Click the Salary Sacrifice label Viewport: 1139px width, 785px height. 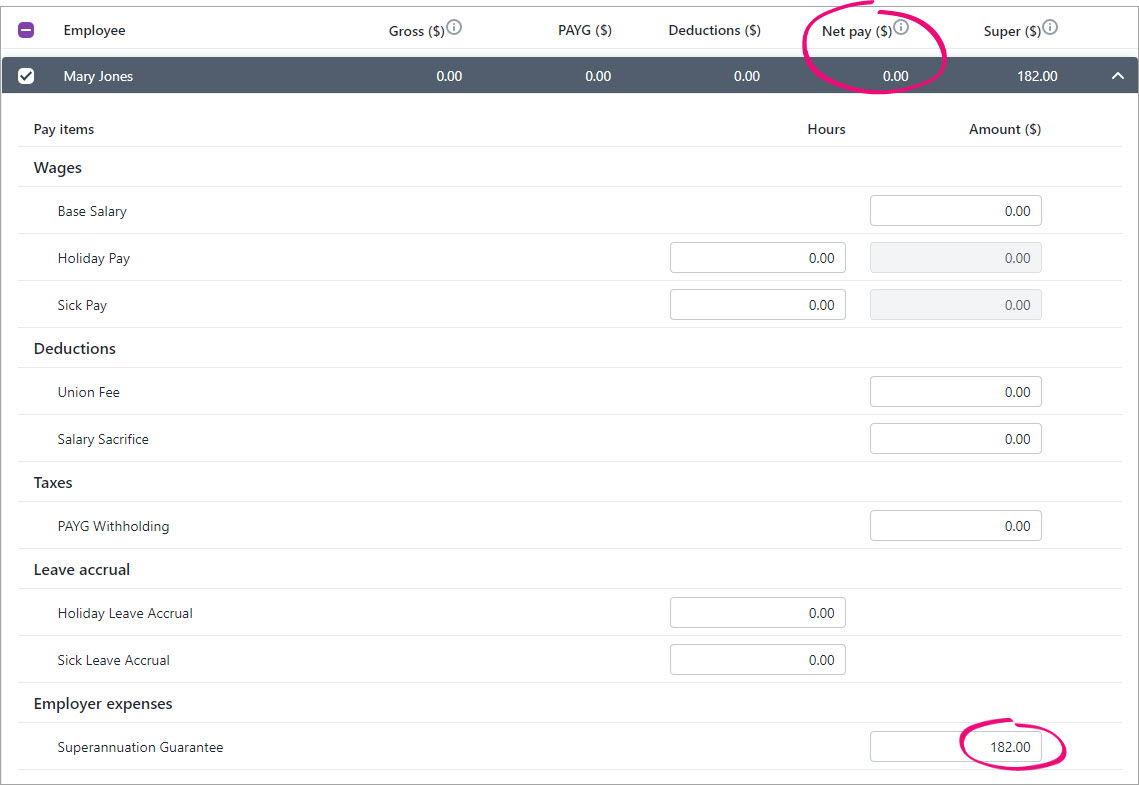click(103, 439)
